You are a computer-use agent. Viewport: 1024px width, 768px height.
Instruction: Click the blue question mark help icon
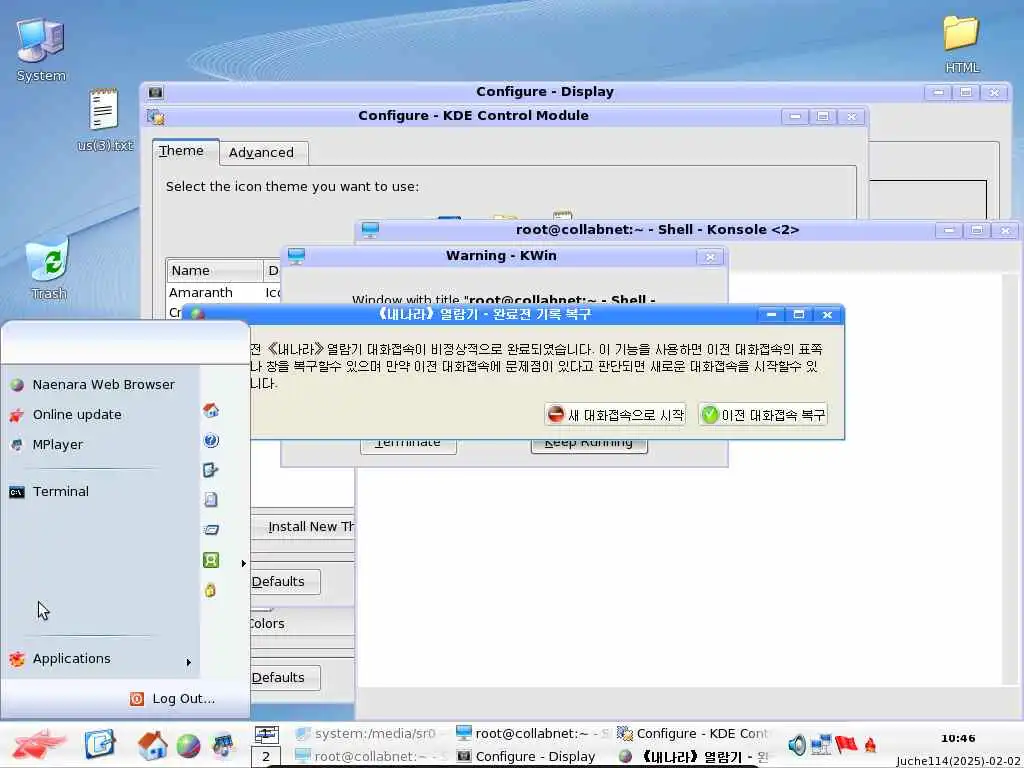click(x=211, y=441)
